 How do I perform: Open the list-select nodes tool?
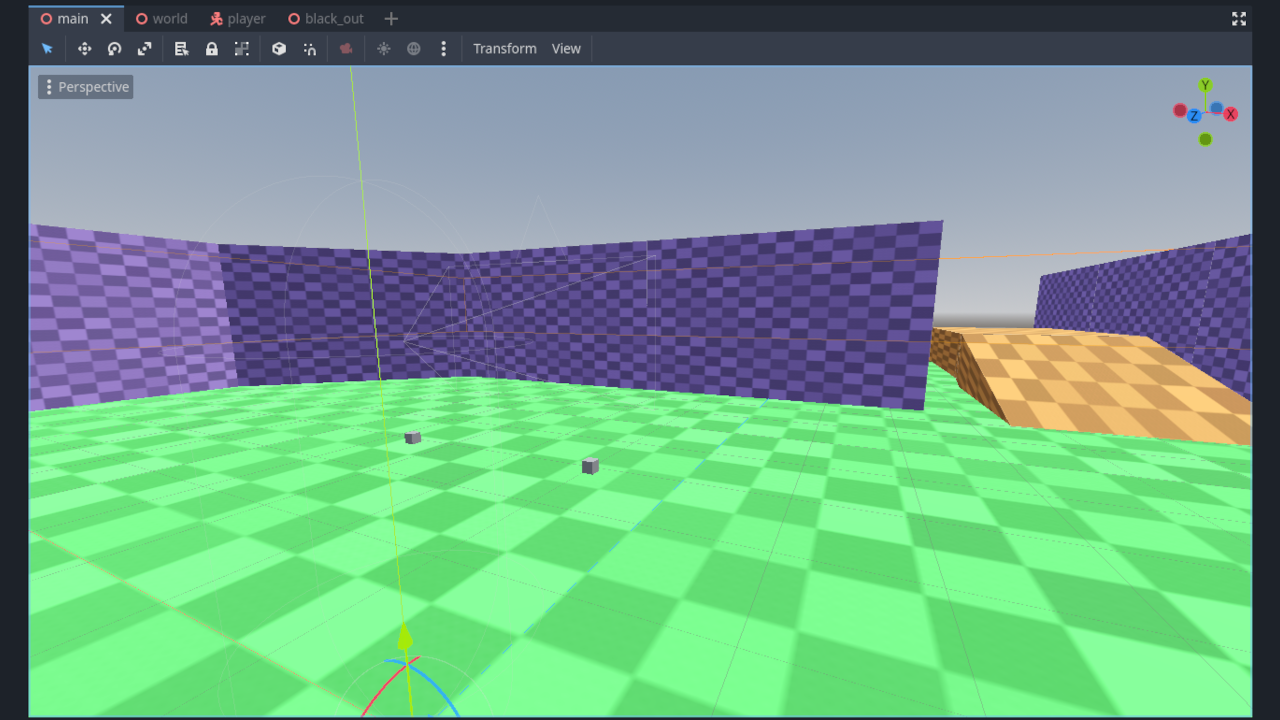tap(181, 48)
